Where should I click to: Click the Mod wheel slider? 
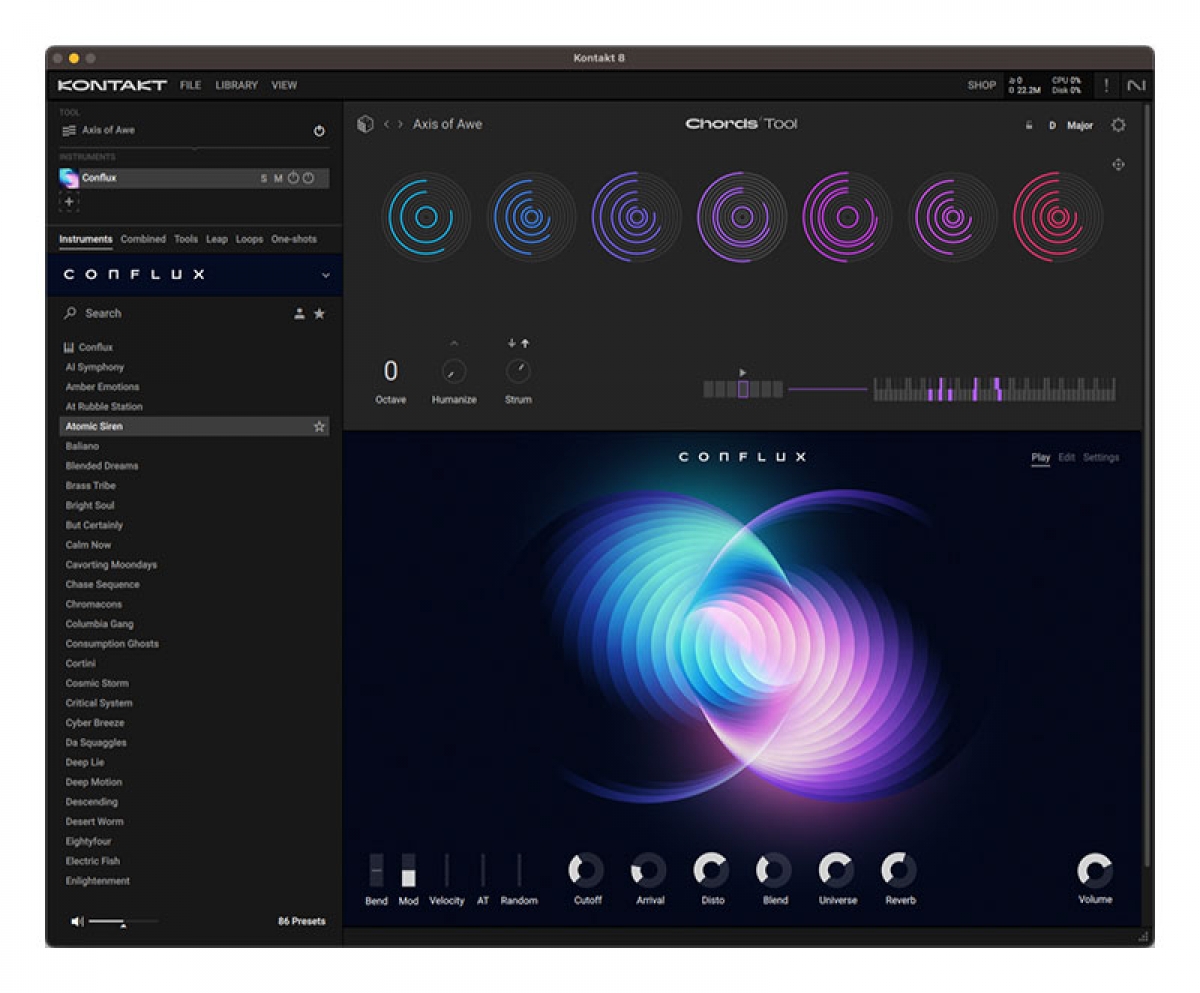pos(408,870)
